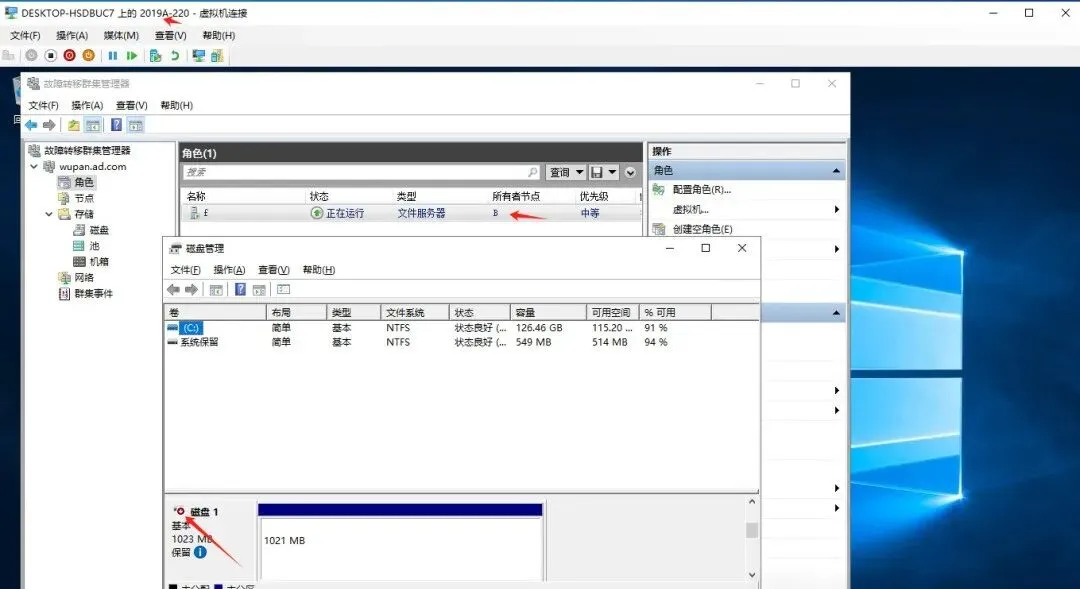Open the 查询 dropdown in the Roles panel

(565, 171)
